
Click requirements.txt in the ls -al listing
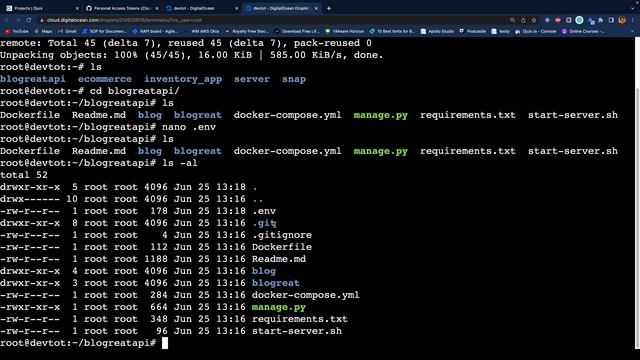click(300, 319)
